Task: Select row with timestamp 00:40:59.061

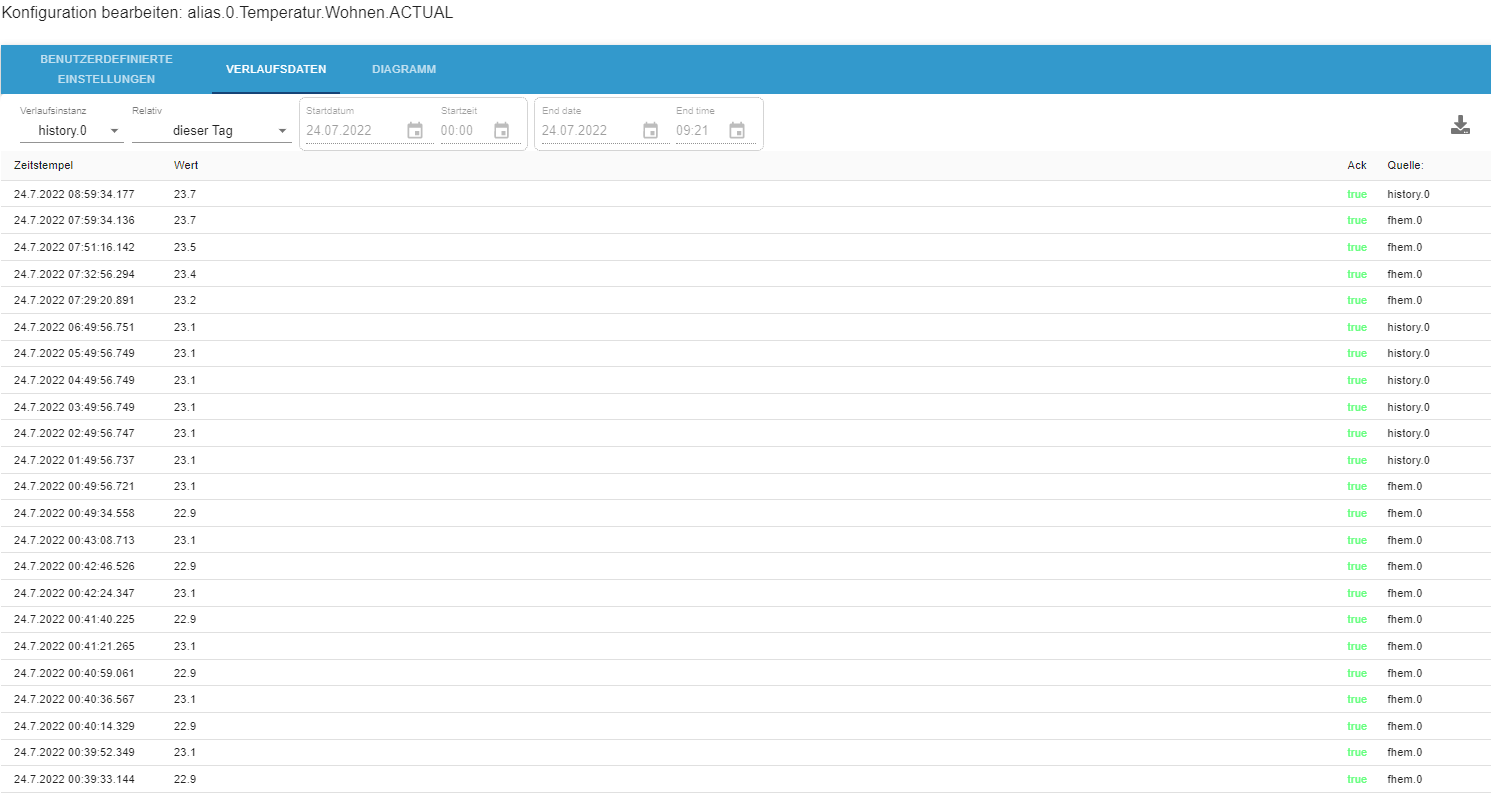Action: pyautogui.click(x=745, y=673)
